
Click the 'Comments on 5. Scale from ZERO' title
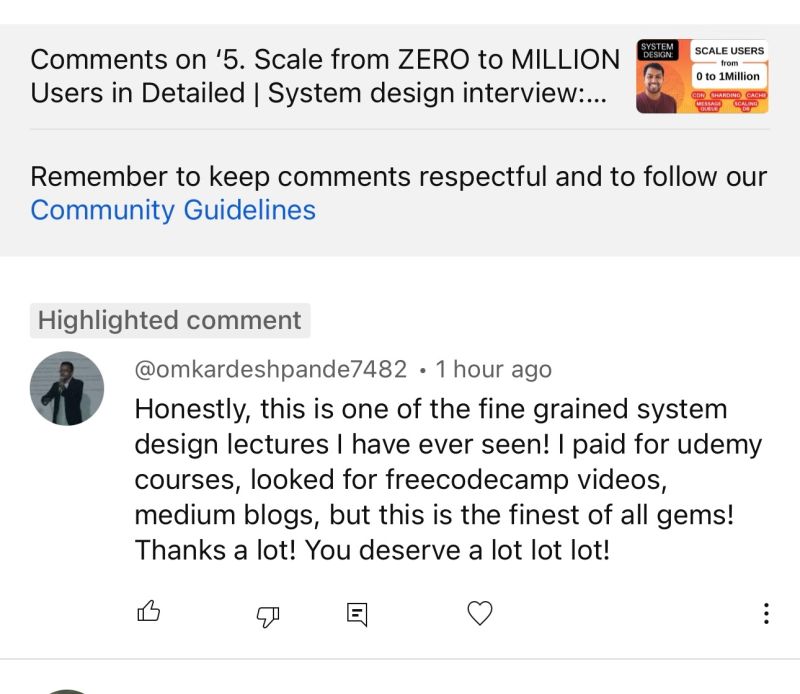click(325, 76)
